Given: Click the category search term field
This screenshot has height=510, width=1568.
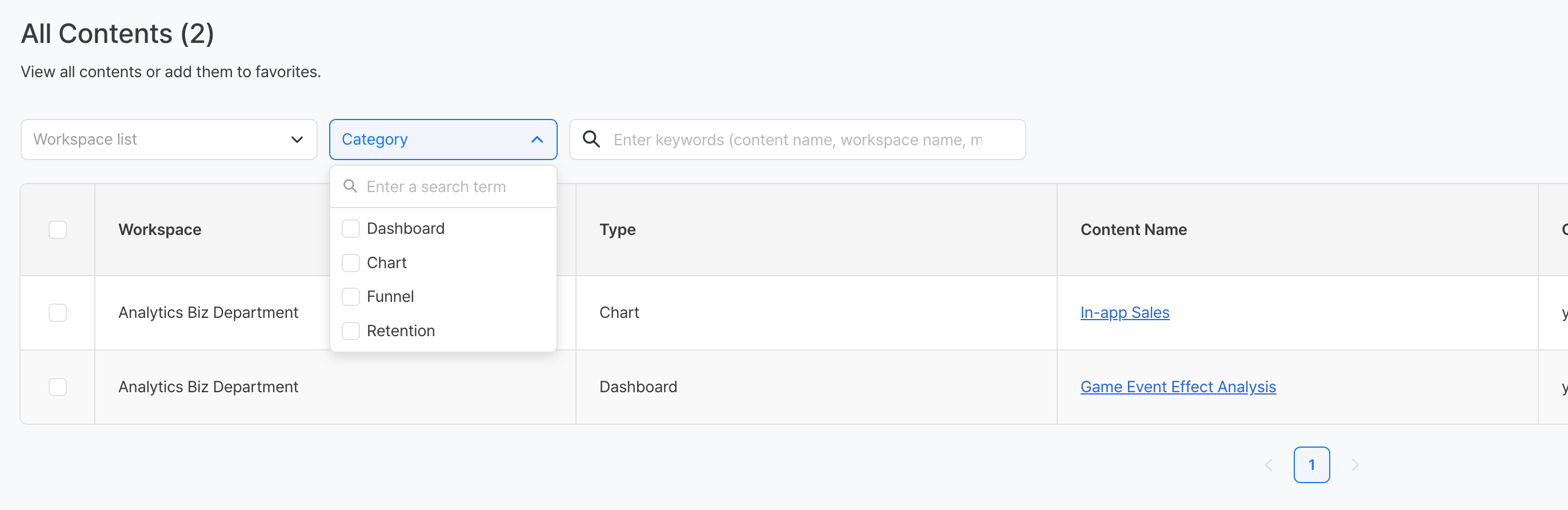Looking at the screenshot, I should (450, 187).
